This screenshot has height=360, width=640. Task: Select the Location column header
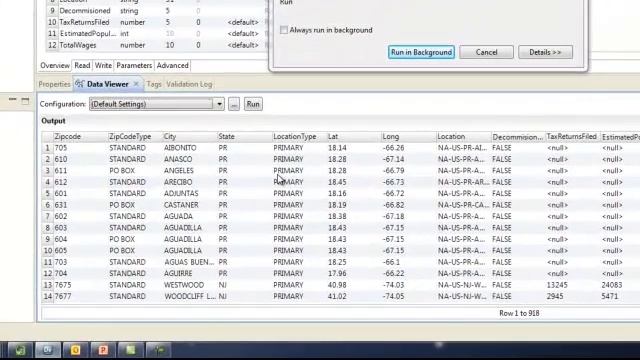pos(463,136)
